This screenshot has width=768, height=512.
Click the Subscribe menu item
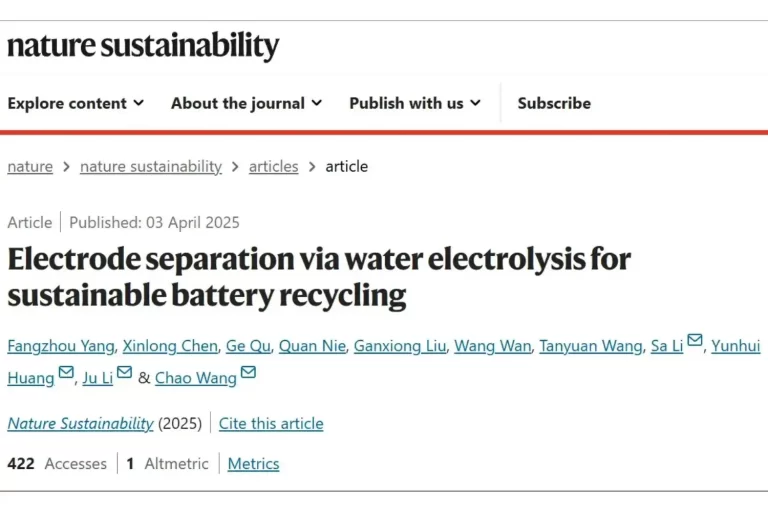pyautogui.click(x=554, y=103)
